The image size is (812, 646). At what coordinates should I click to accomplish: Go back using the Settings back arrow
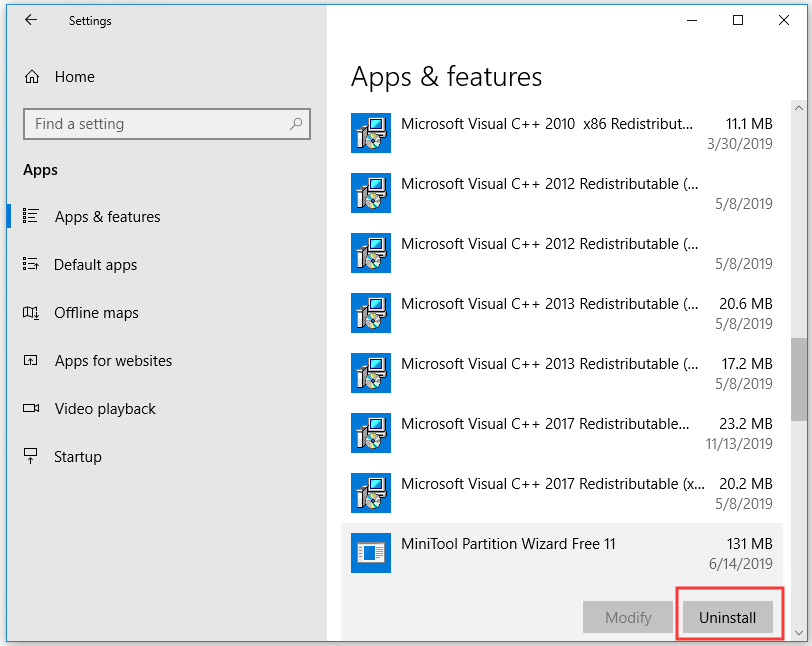click(31, 20)
